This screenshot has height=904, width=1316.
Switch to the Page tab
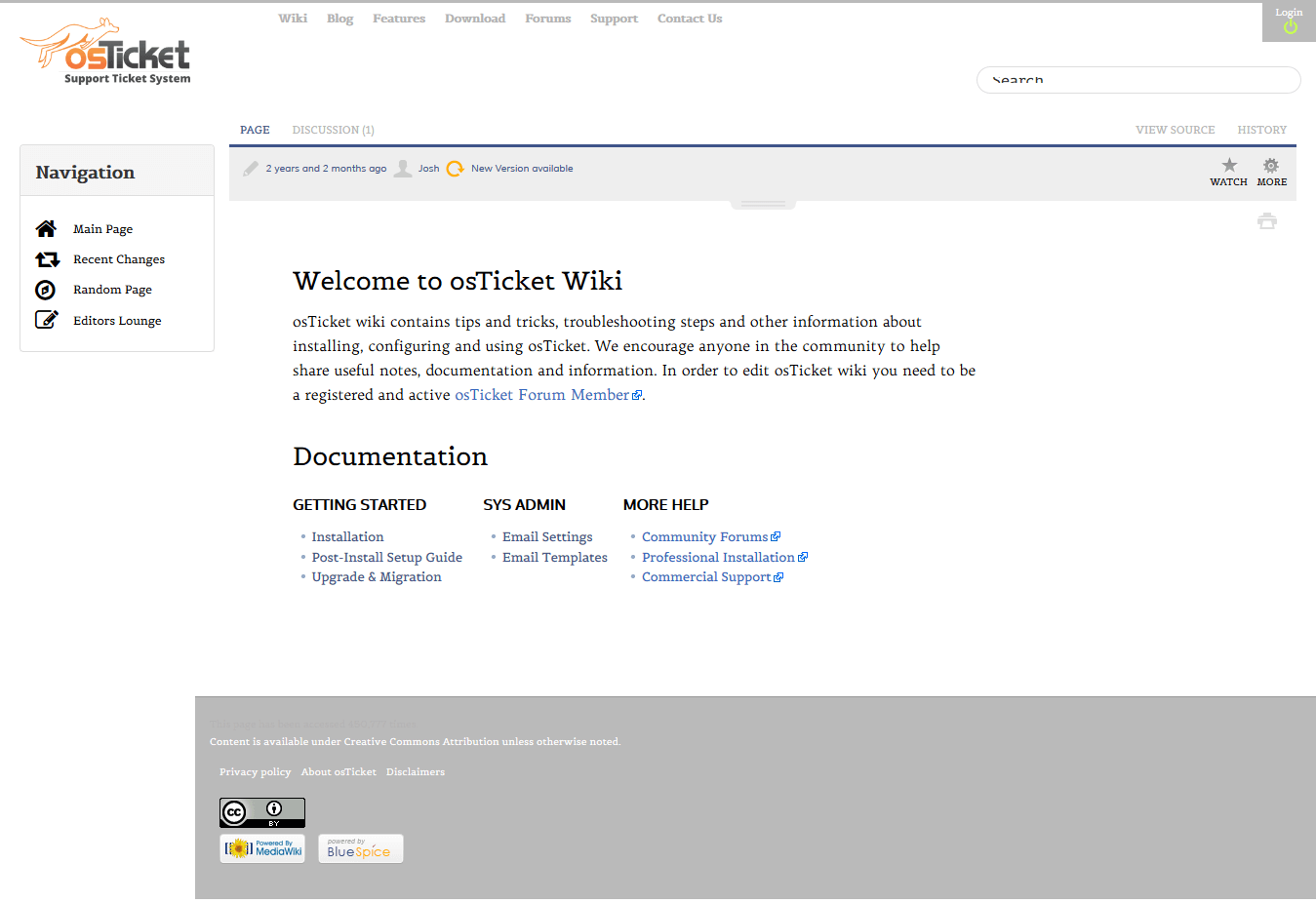click(x=255, y=130)
